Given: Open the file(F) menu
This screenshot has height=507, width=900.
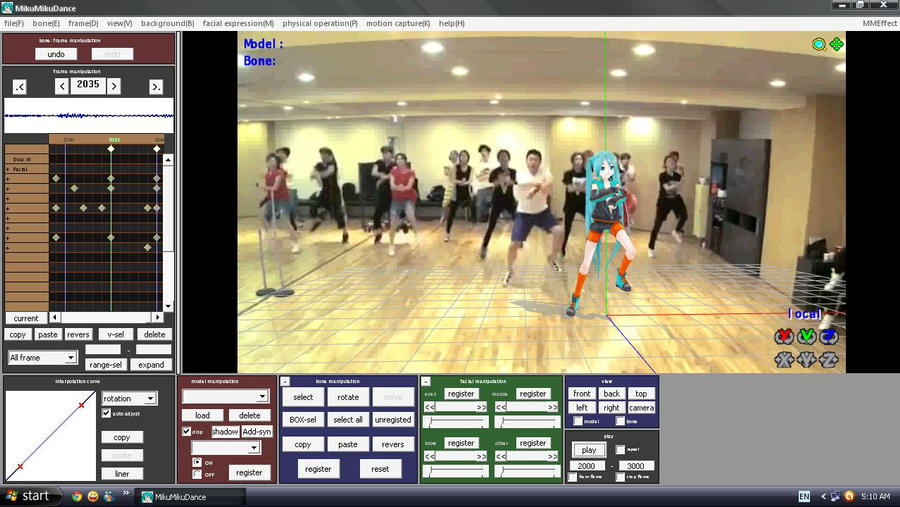Looking at the screenshot, I should point(14,24).
